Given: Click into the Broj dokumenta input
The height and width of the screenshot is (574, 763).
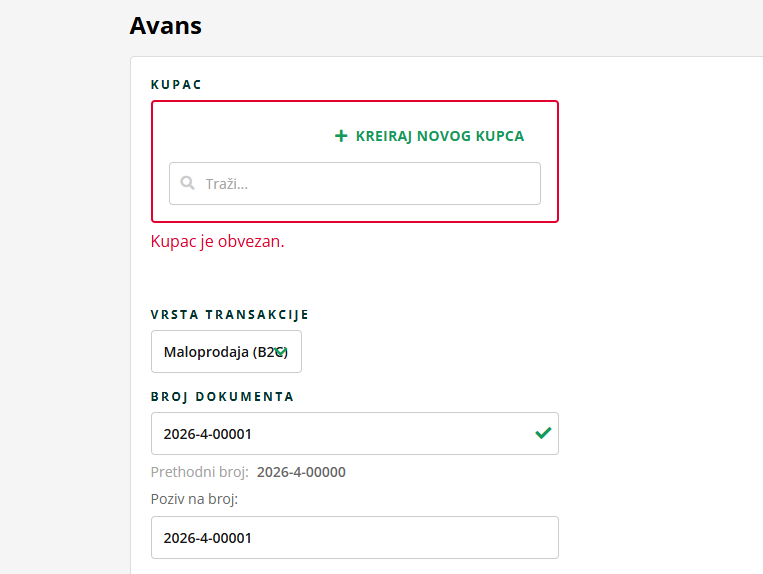Looking at the screenshot, I should pos(340,434).
